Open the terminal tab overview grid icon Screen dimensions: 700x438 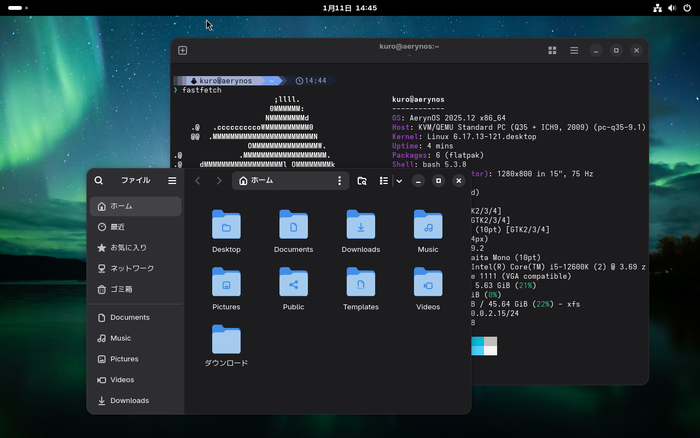pyautogui.click(x=552, y=50)
